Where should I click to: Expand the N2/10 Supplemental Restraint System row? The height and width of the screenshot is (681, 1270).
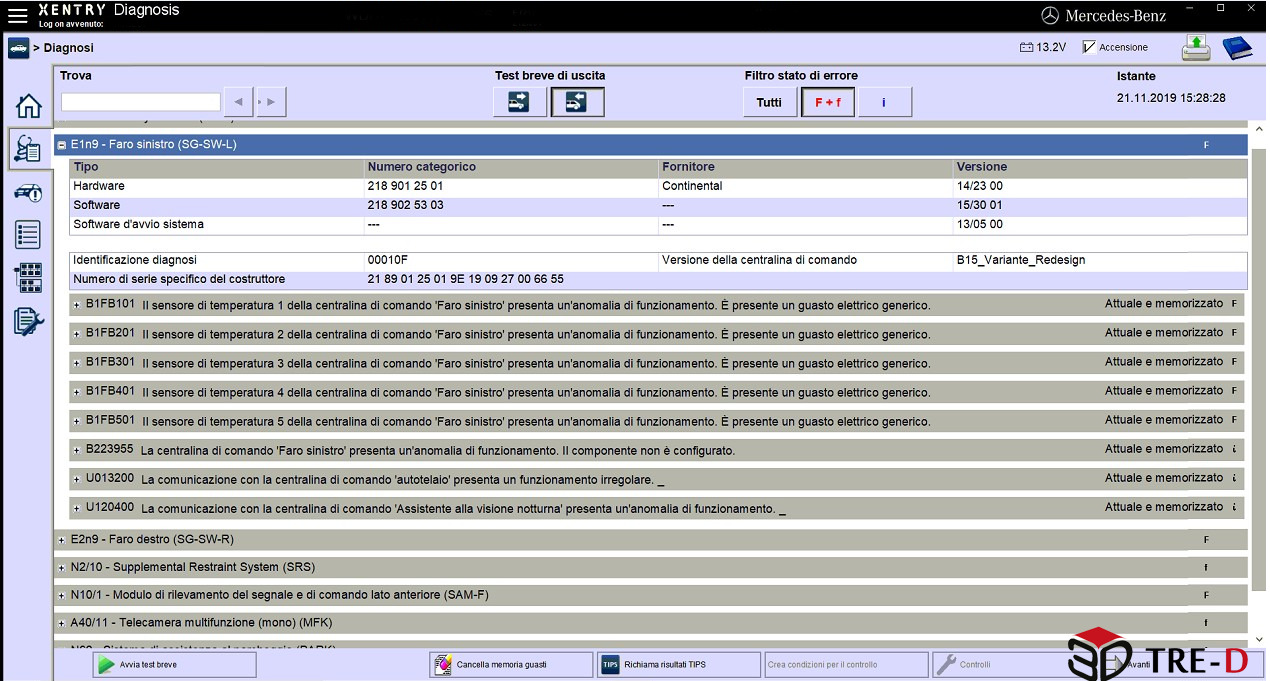click(62, 568)
